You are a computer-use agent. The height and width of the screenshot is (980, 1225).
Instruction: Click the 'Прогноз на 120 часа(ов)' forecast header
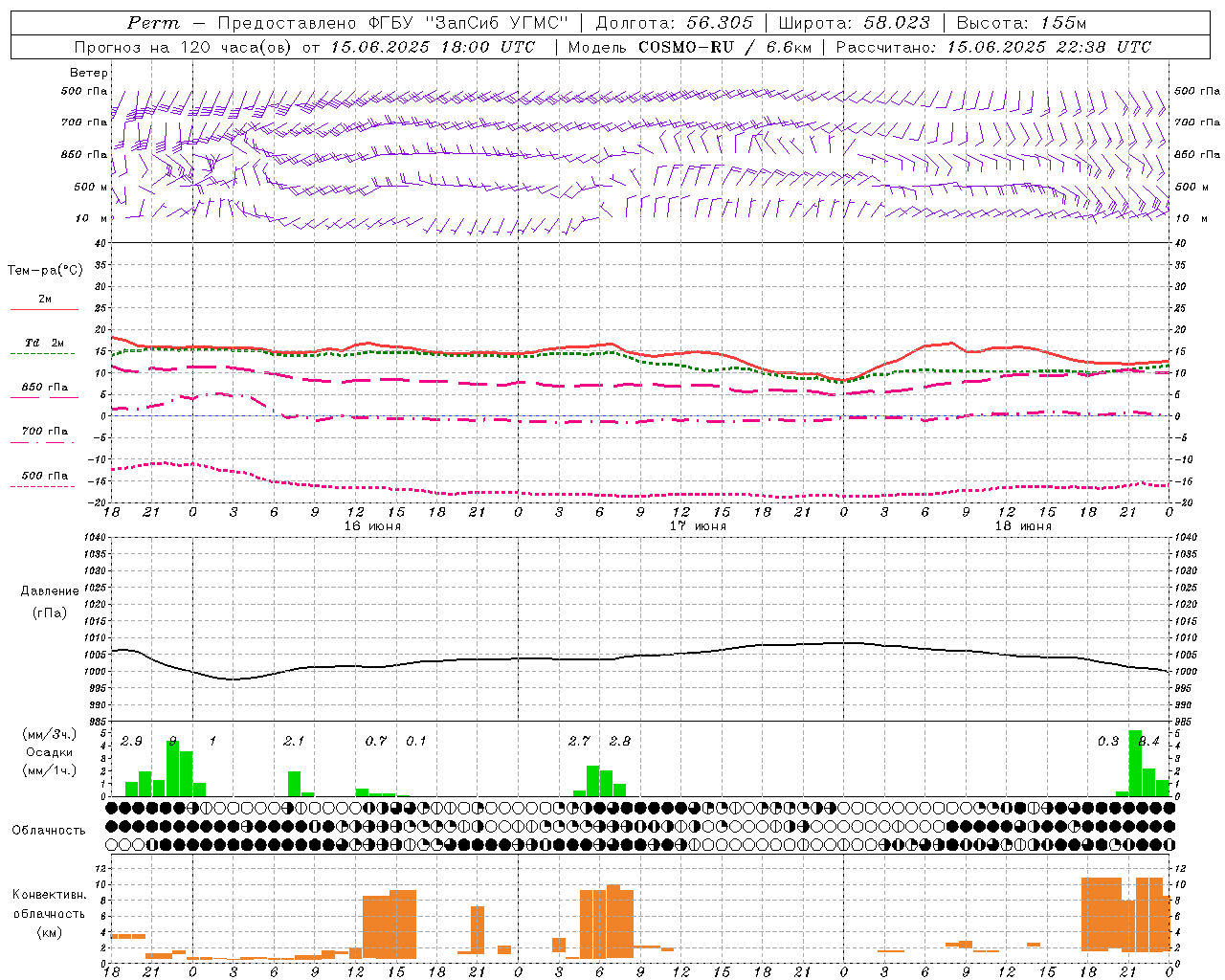coord(183,47)
